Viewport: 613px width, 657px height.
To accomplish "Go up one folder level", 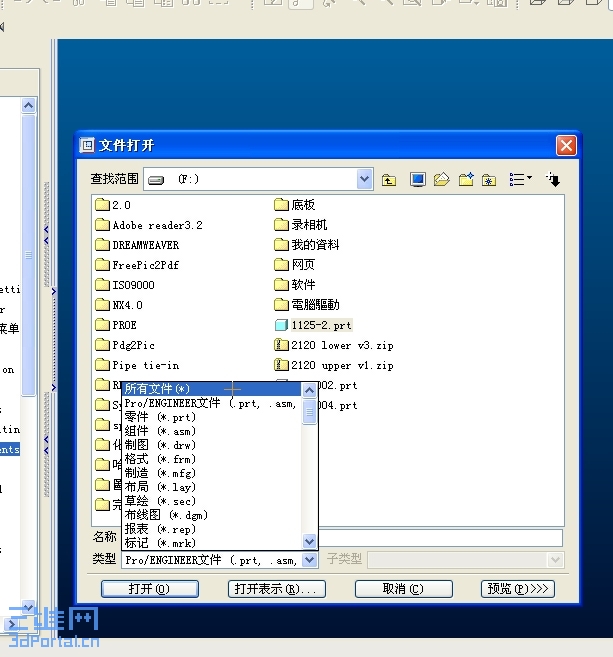I will coord(389,180).
